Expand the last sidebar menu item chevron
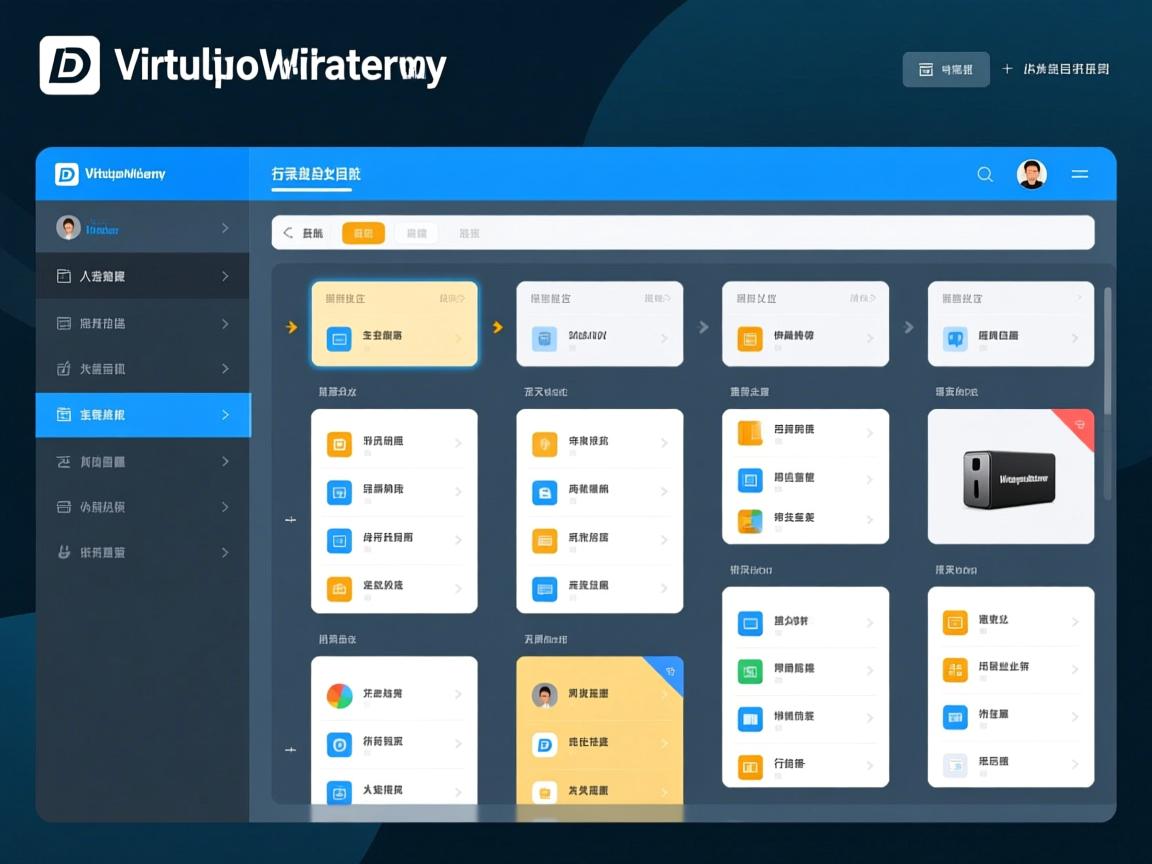Image resolution: width=1152 pixels, height=864 pixels. (225, 553)
